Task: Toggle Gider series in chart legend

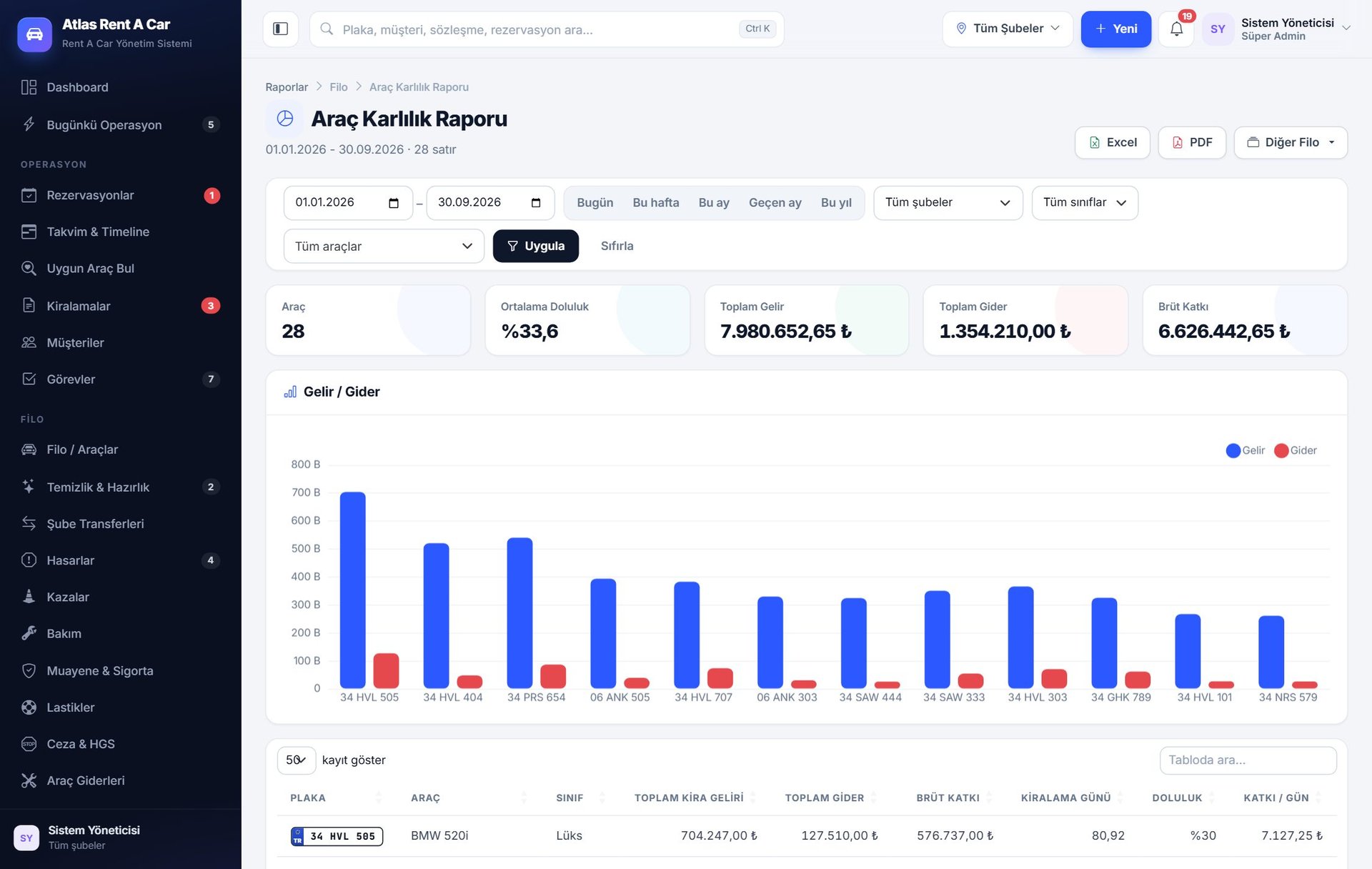Action: [1295, 450]
